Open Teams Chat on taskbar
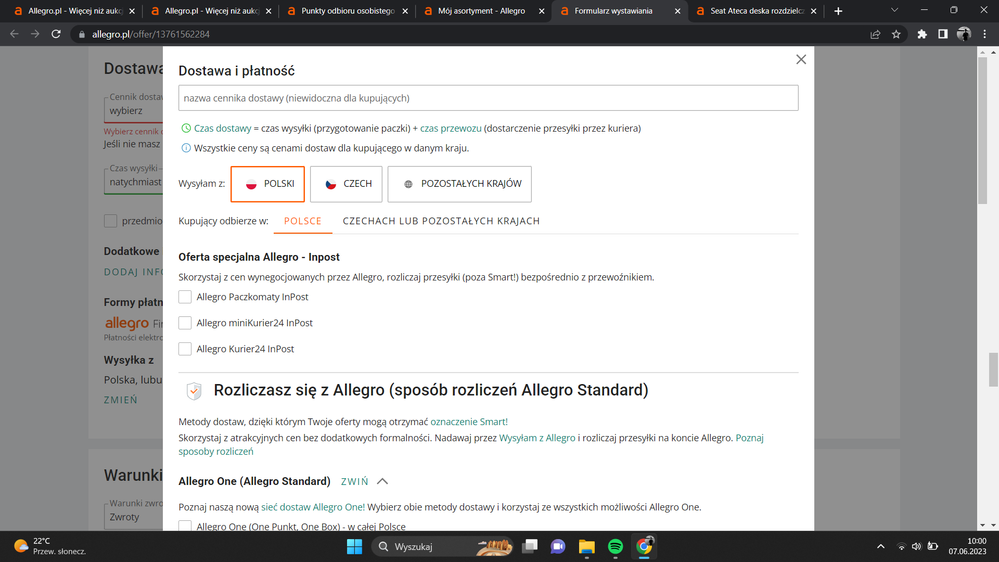 (x=558, y=547)
